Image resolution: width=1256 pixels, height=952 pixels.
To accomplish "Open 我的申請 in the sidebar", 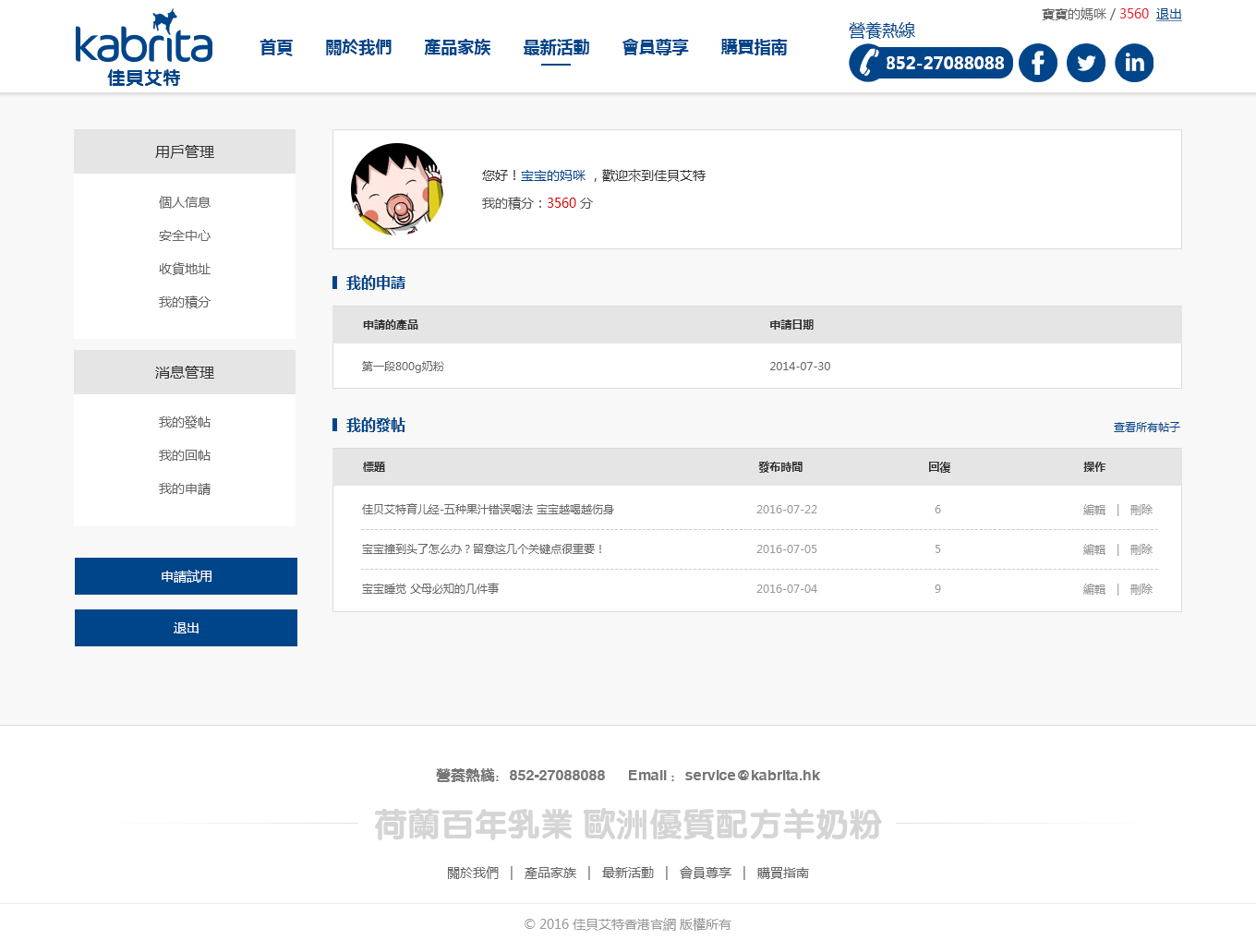I will pos(185,488).
